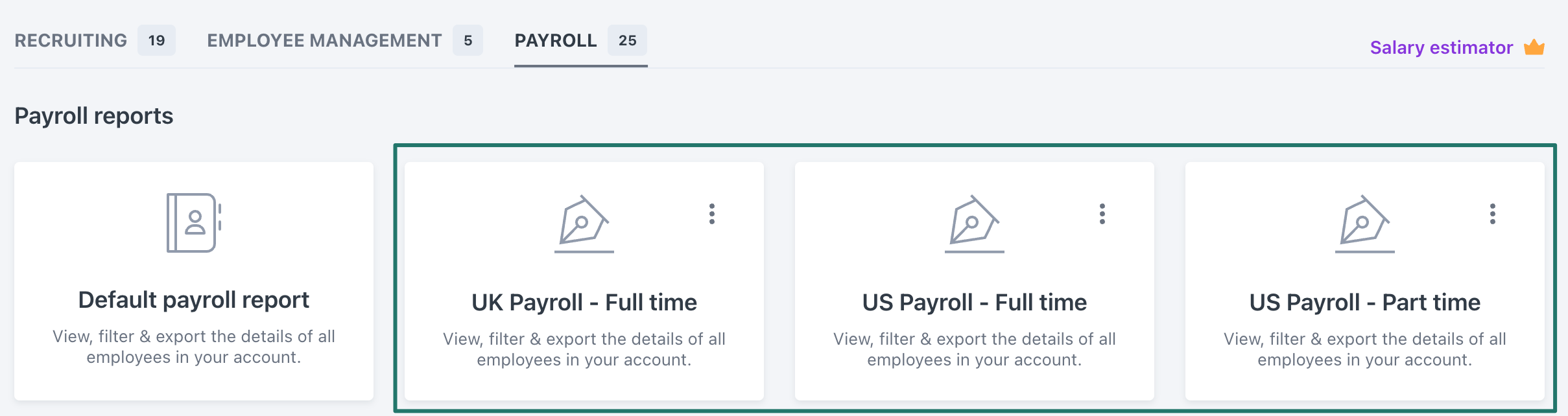Click the Recruiting count badge showing 19
The image size is (1568, 416).
click(156, 40)
